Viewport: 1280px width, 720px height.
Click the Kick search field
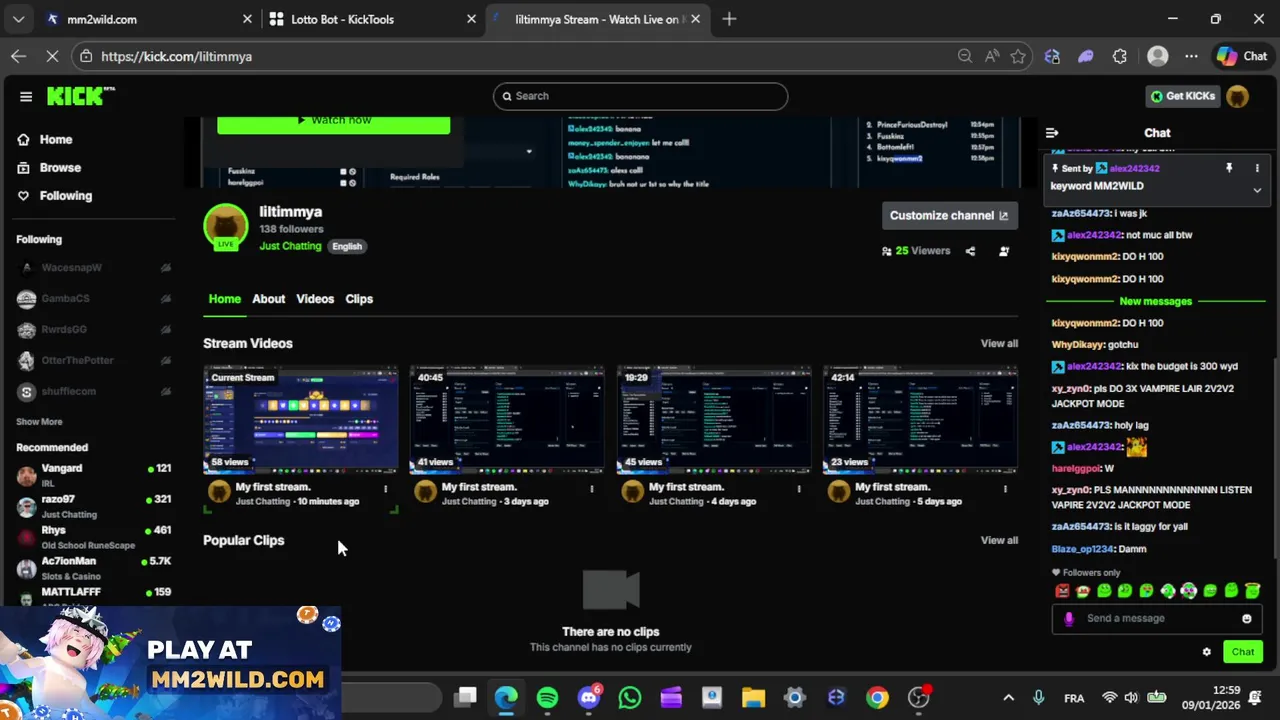pos(640,96)
